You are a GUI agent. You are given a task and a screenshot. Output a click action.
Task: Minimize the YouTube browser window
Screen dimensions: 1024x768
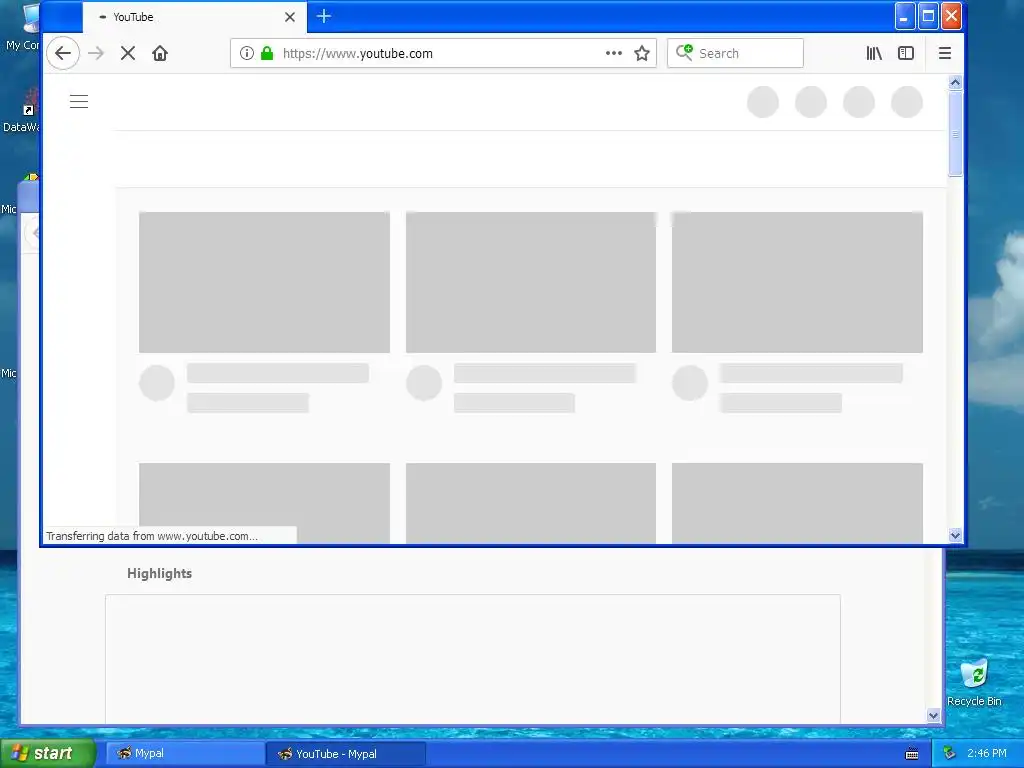tap(904, 16)
